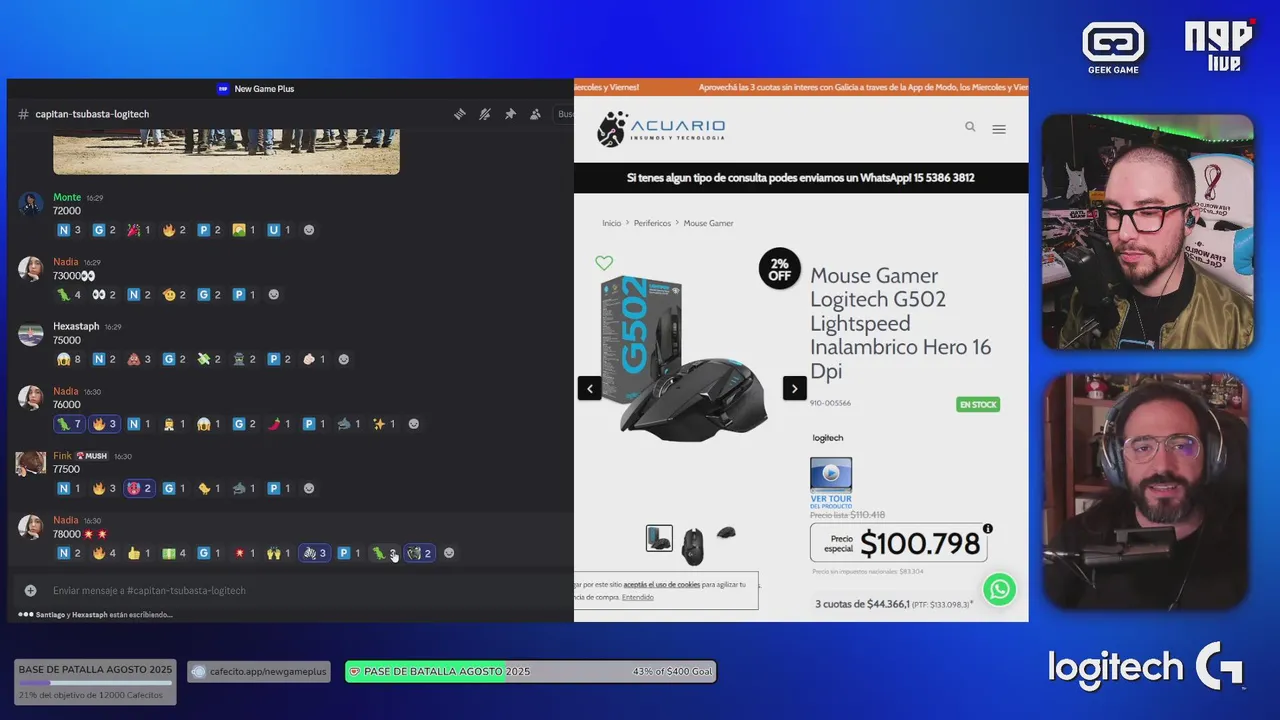
Task: Click dinosaur reaction on Nadia's 73000 message
Action: (x=69, y=295)
